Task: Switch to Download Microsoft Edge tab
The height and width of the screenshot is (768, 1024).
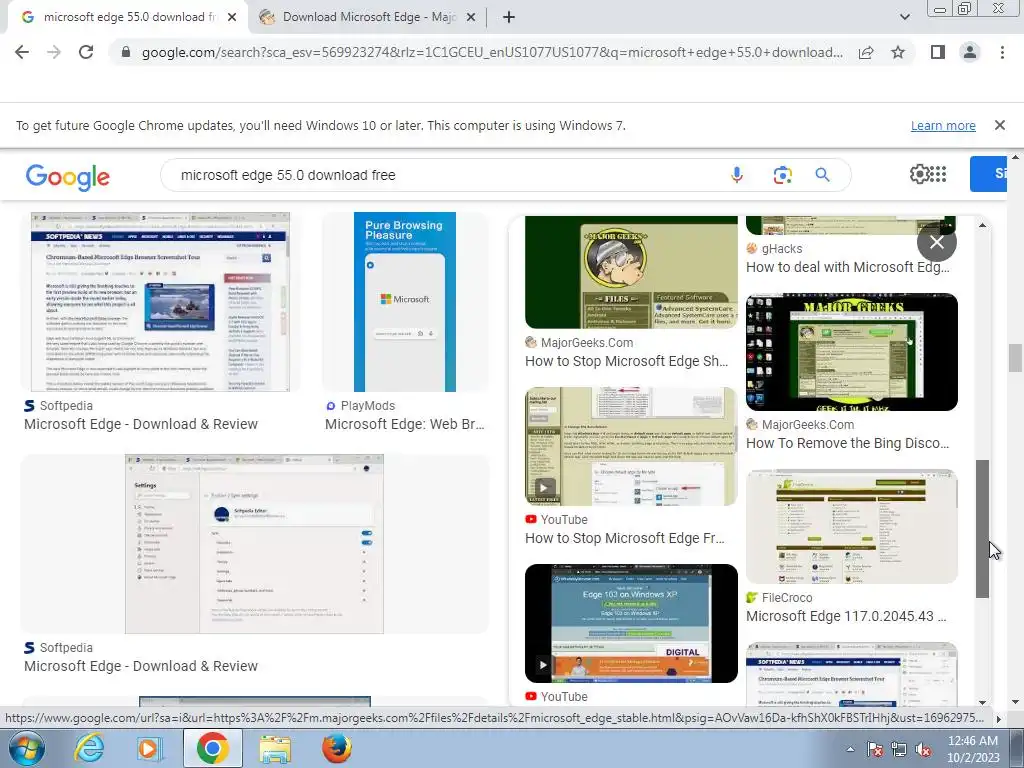Action: click(x=367, y=18)
